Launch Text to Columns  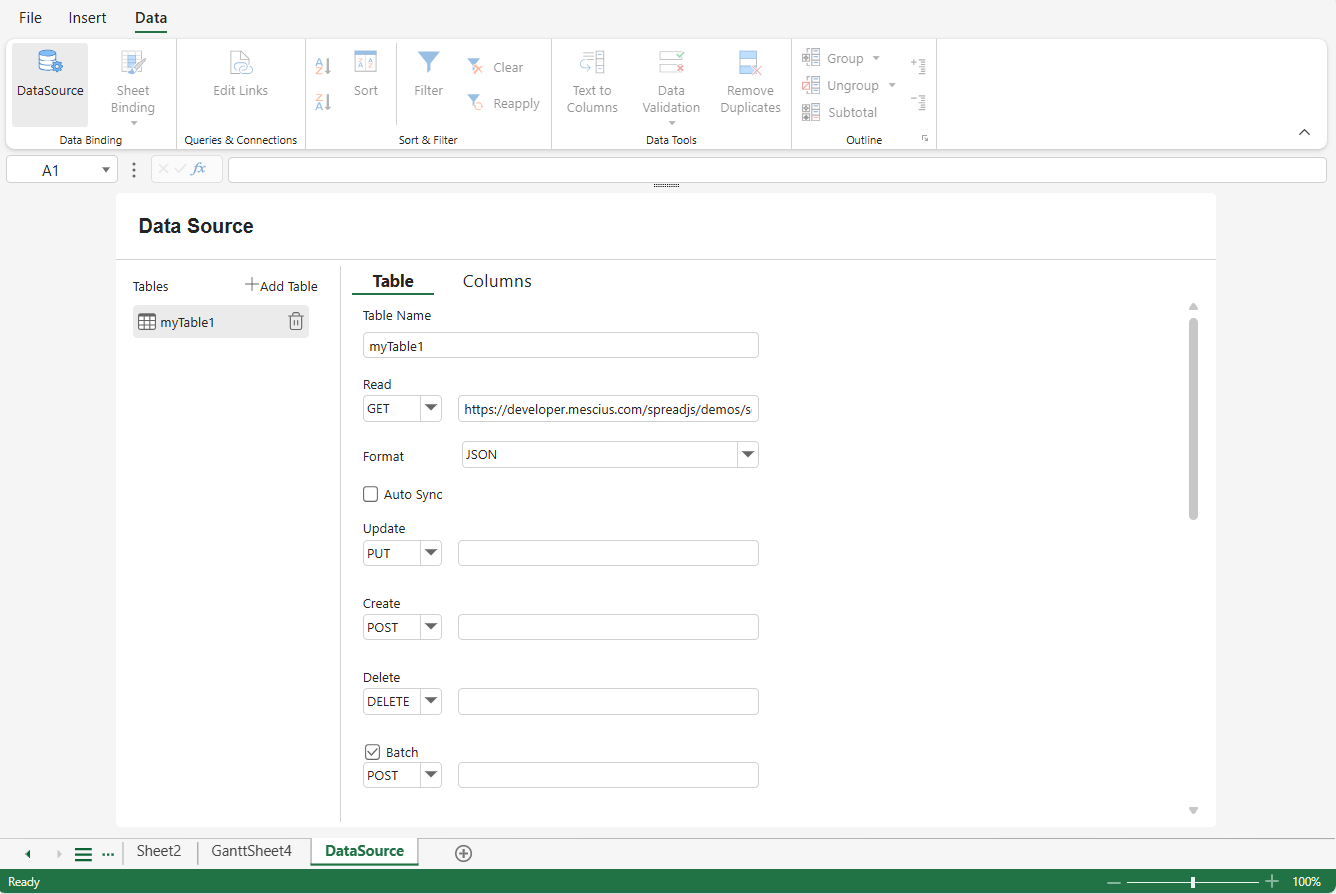pyautogui.click(x=592, y=82)
